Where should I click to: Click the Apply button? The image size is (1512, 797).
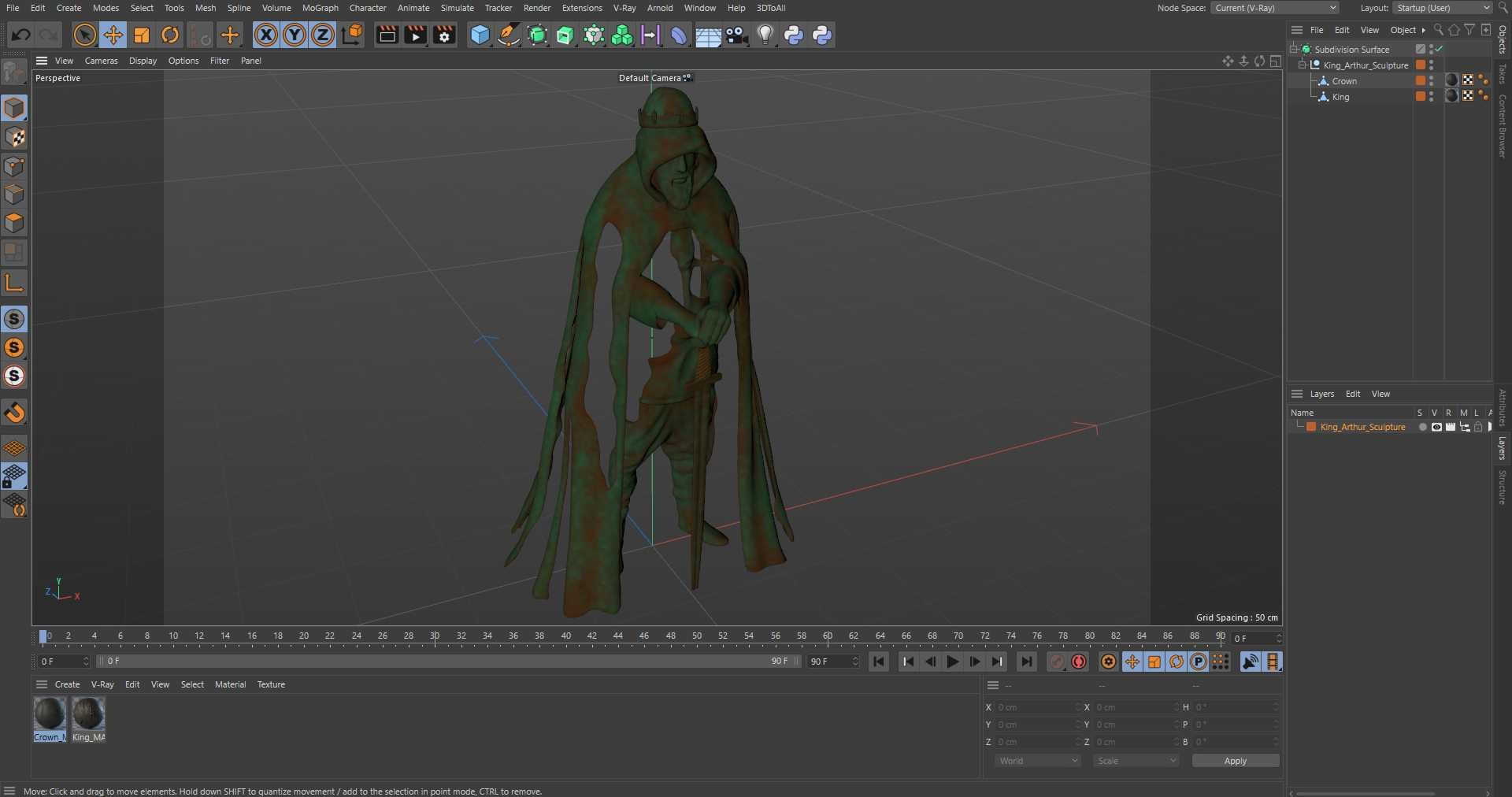(x=1235, y=761)
